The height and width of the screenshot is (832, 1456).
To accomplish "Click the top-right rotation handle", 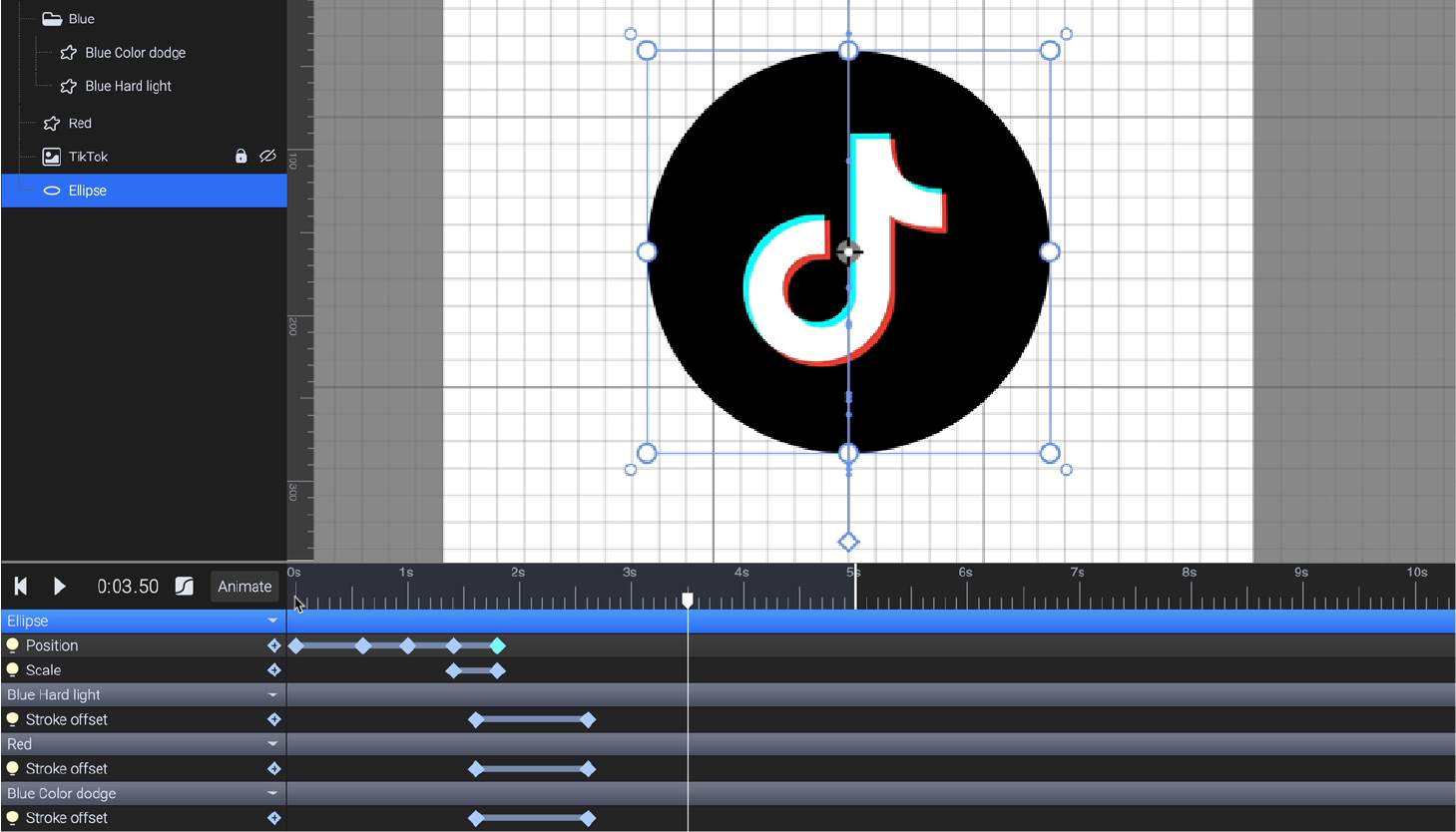I will [x=1067, y=34].
